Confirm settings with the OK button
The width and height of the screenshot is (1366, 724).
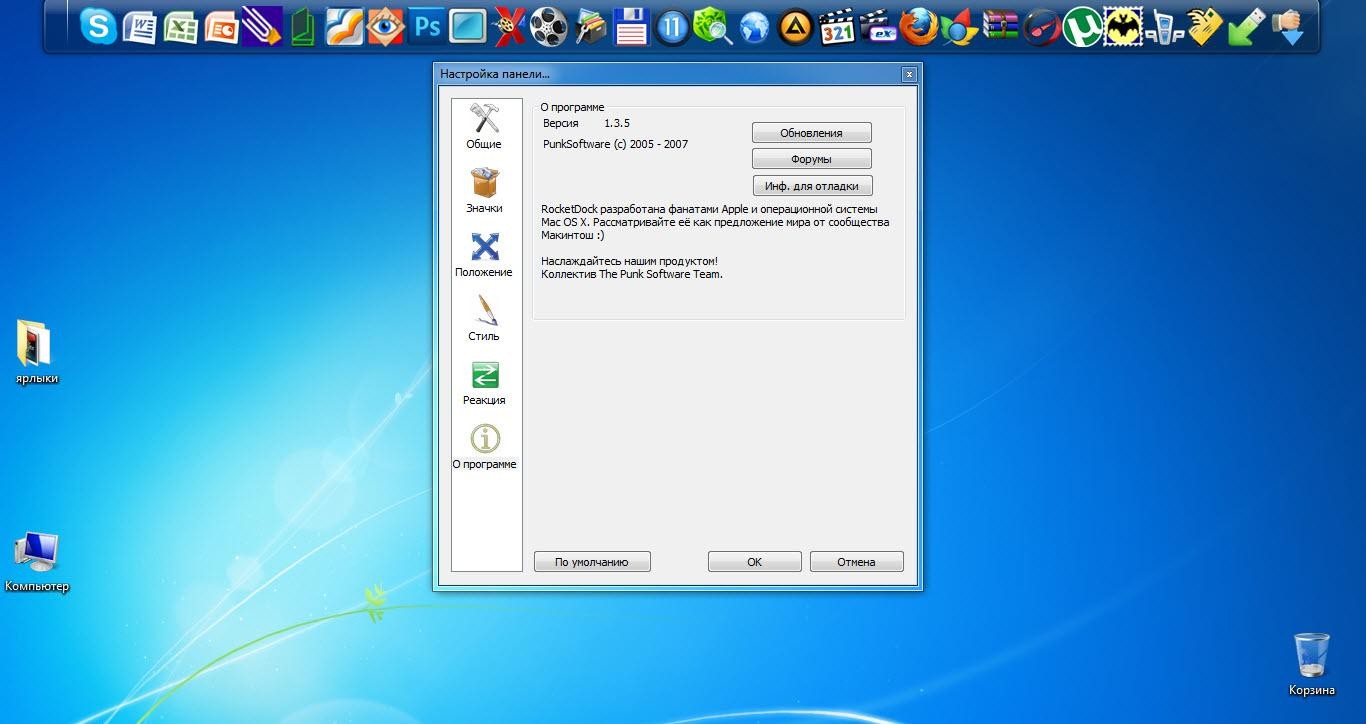coord(754,562)
